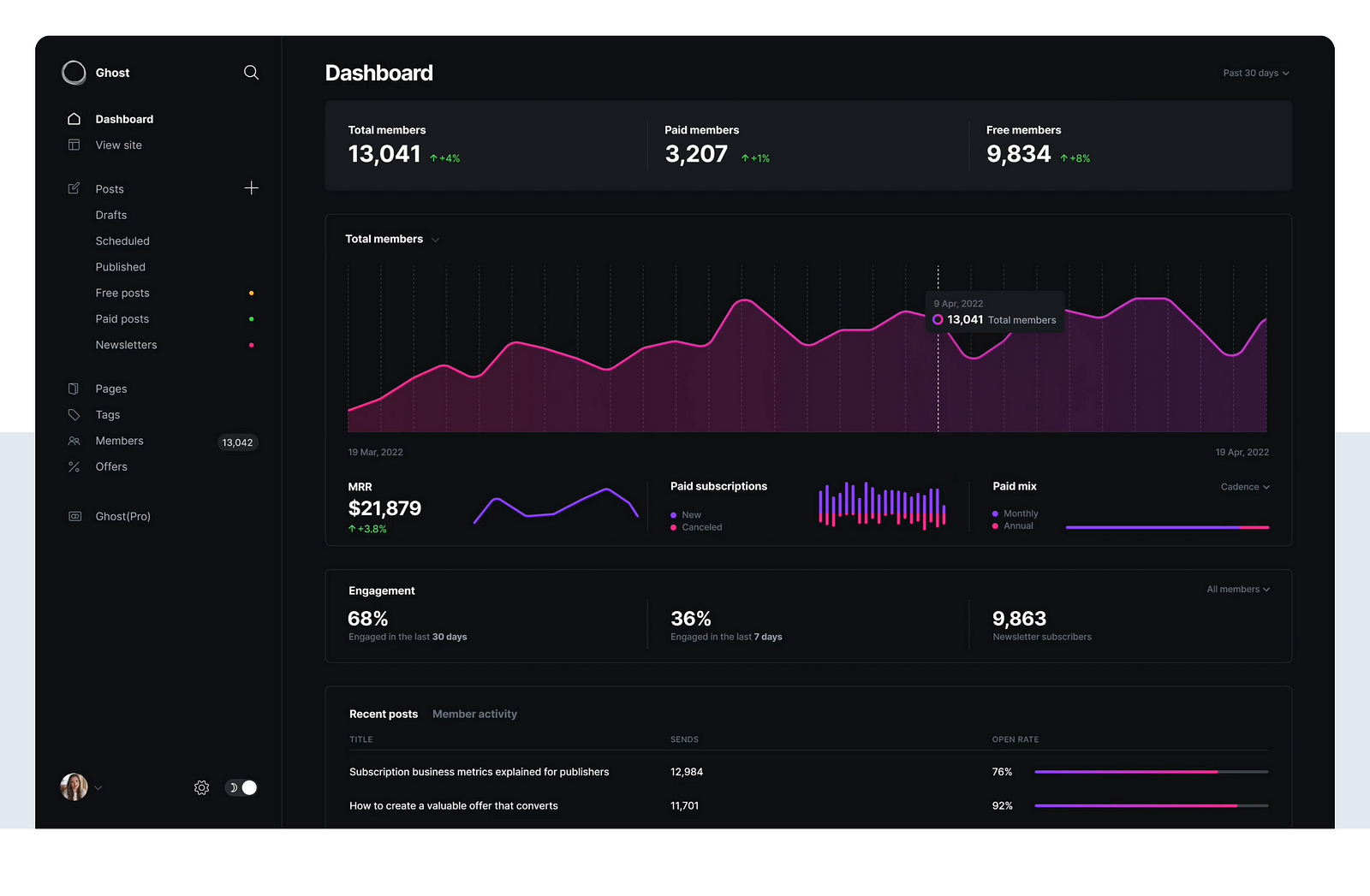
Task: Click the Paid mix monthly/annual bar
Action: [1166, 528]
